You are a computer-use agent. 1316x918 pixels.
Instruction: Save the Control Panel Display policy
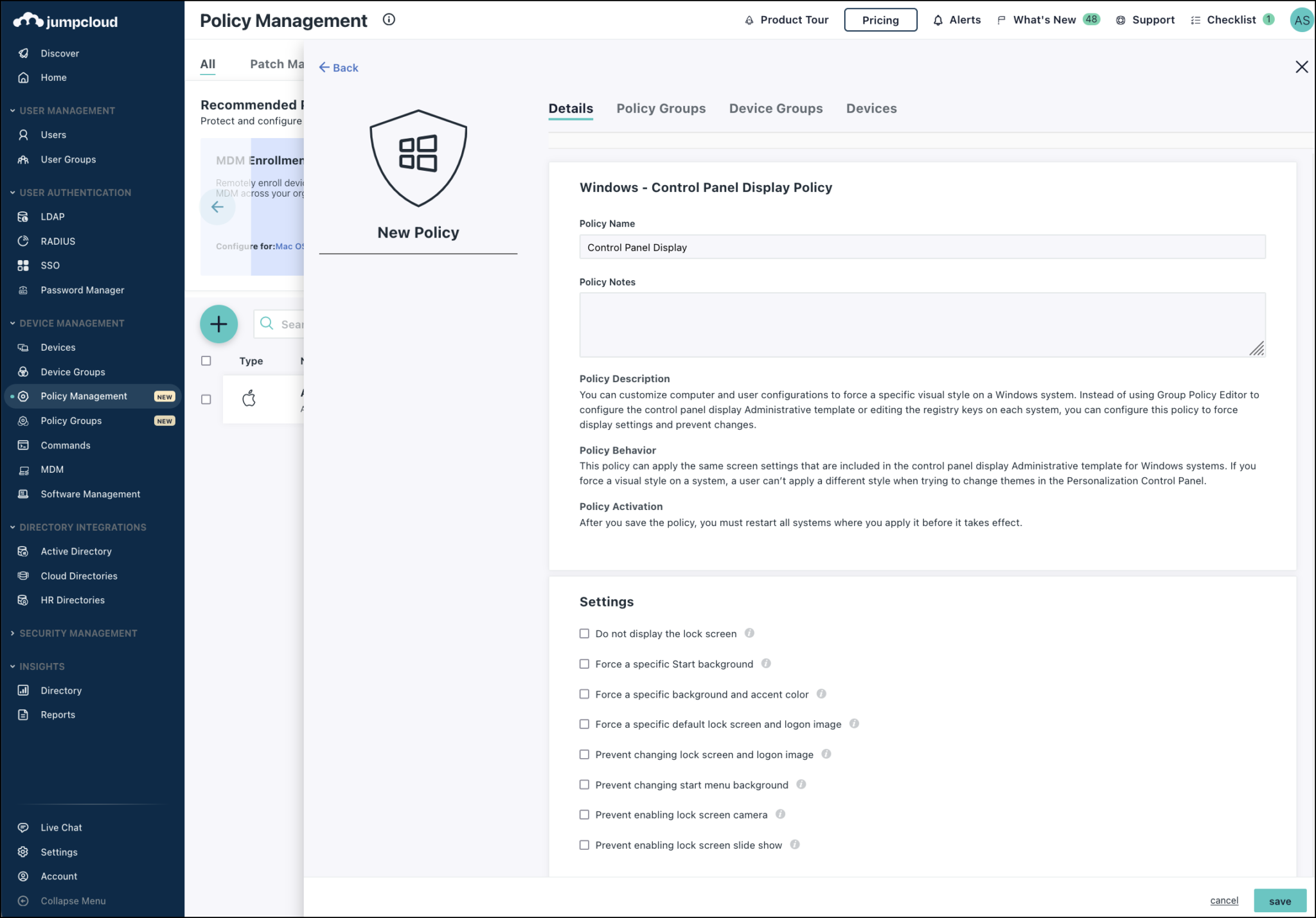pos(1280,901)
